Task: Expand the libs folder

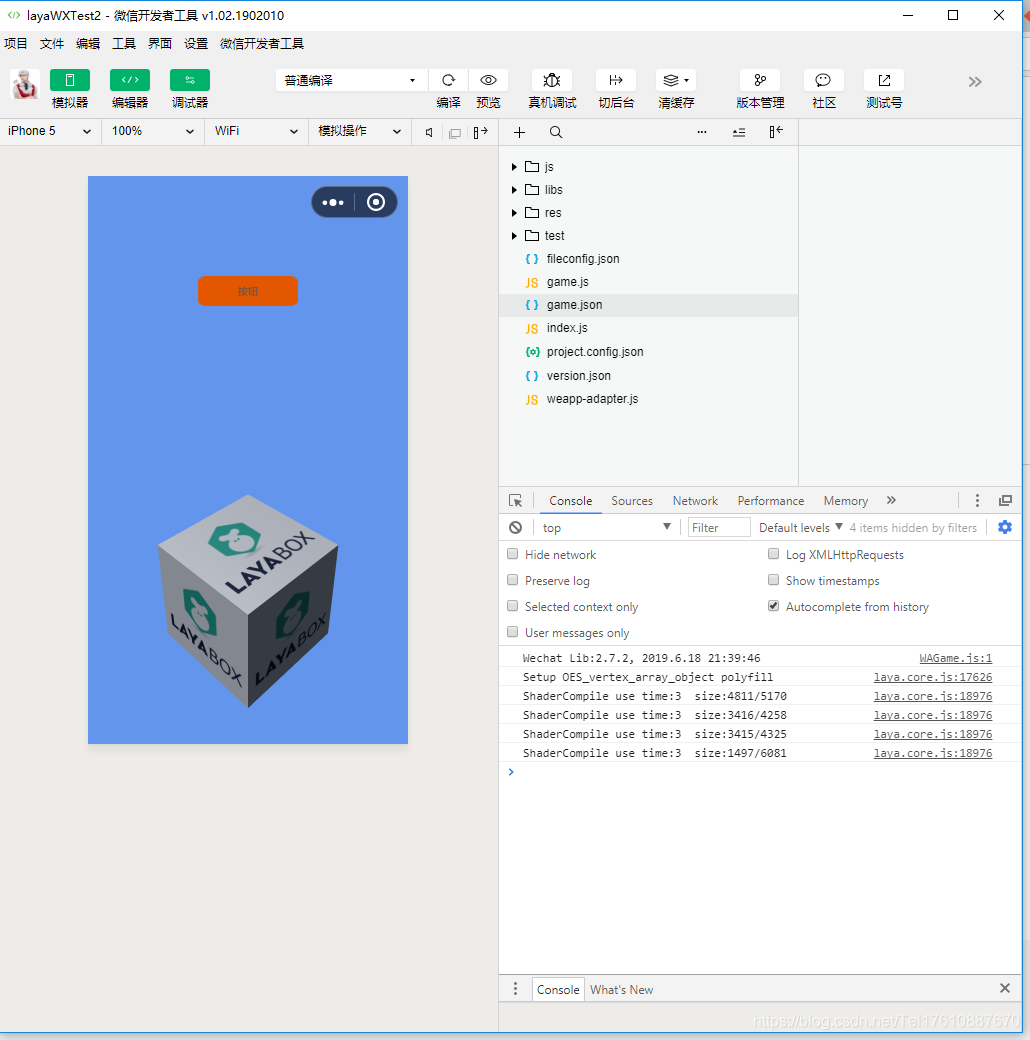Action: [514, 190]
